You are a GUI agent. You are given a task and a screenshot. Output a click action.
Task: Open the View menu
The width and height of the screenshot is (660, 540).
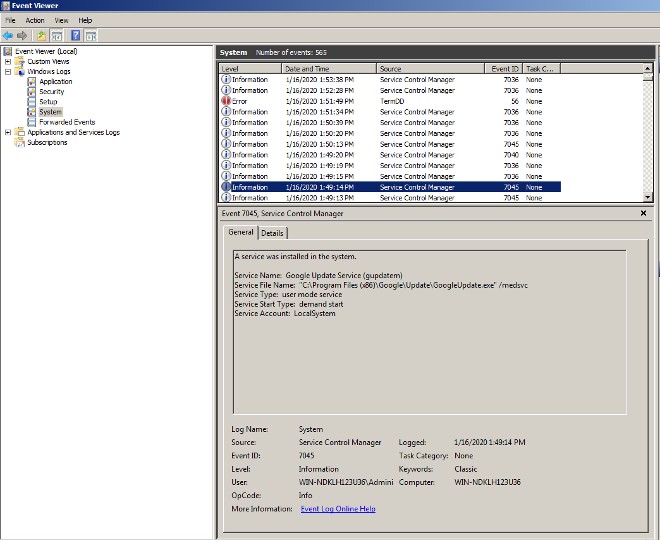click(x=61, y=20)
